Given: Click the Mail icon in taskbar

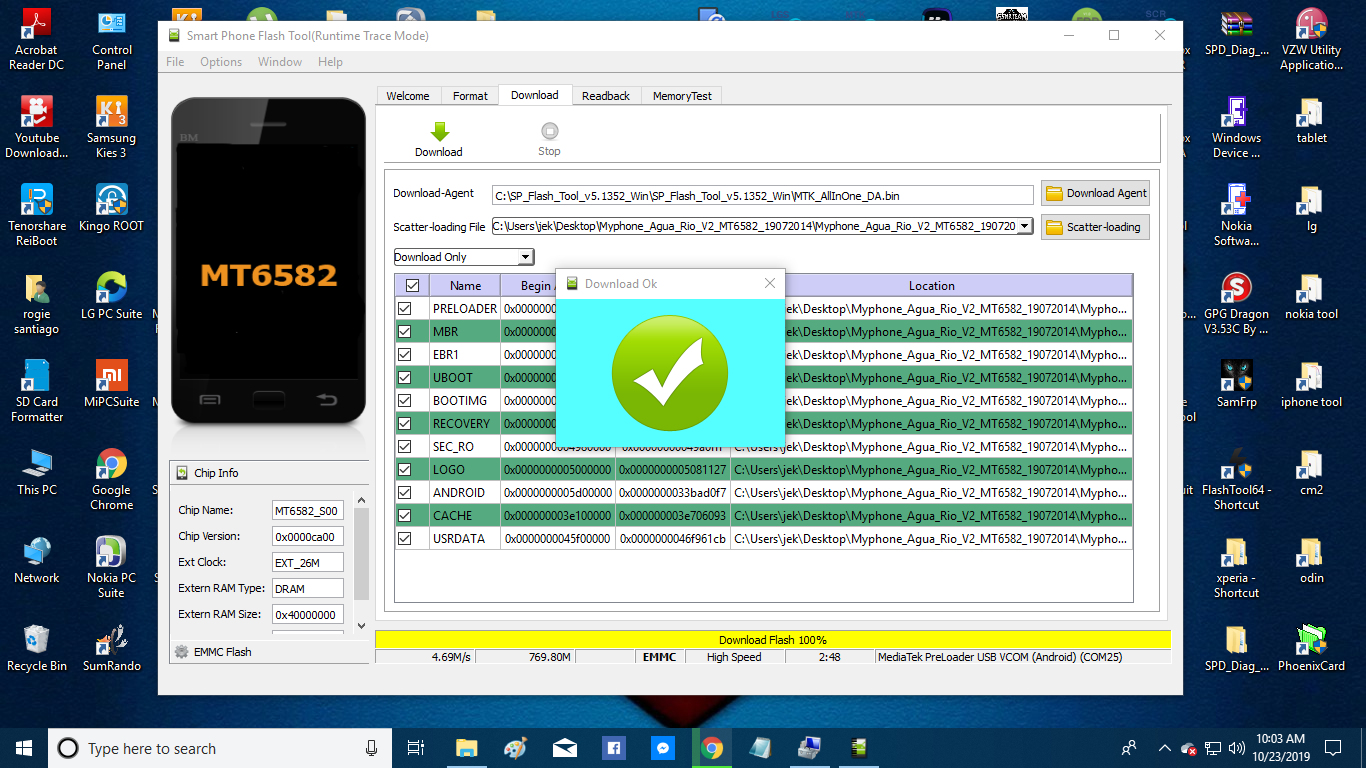Looking at the screenshot, I should point(564,748).
